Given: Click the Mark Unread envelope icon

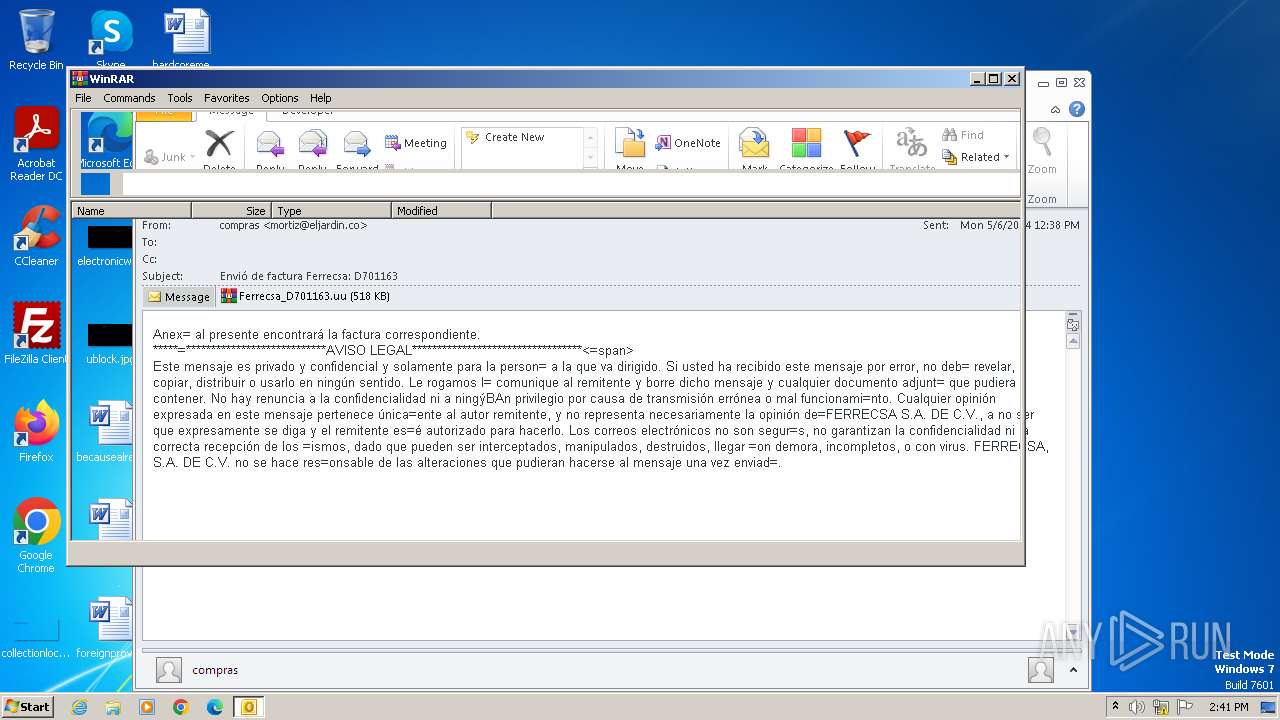Looking at the screenshot, I should (x=754, y=143).
